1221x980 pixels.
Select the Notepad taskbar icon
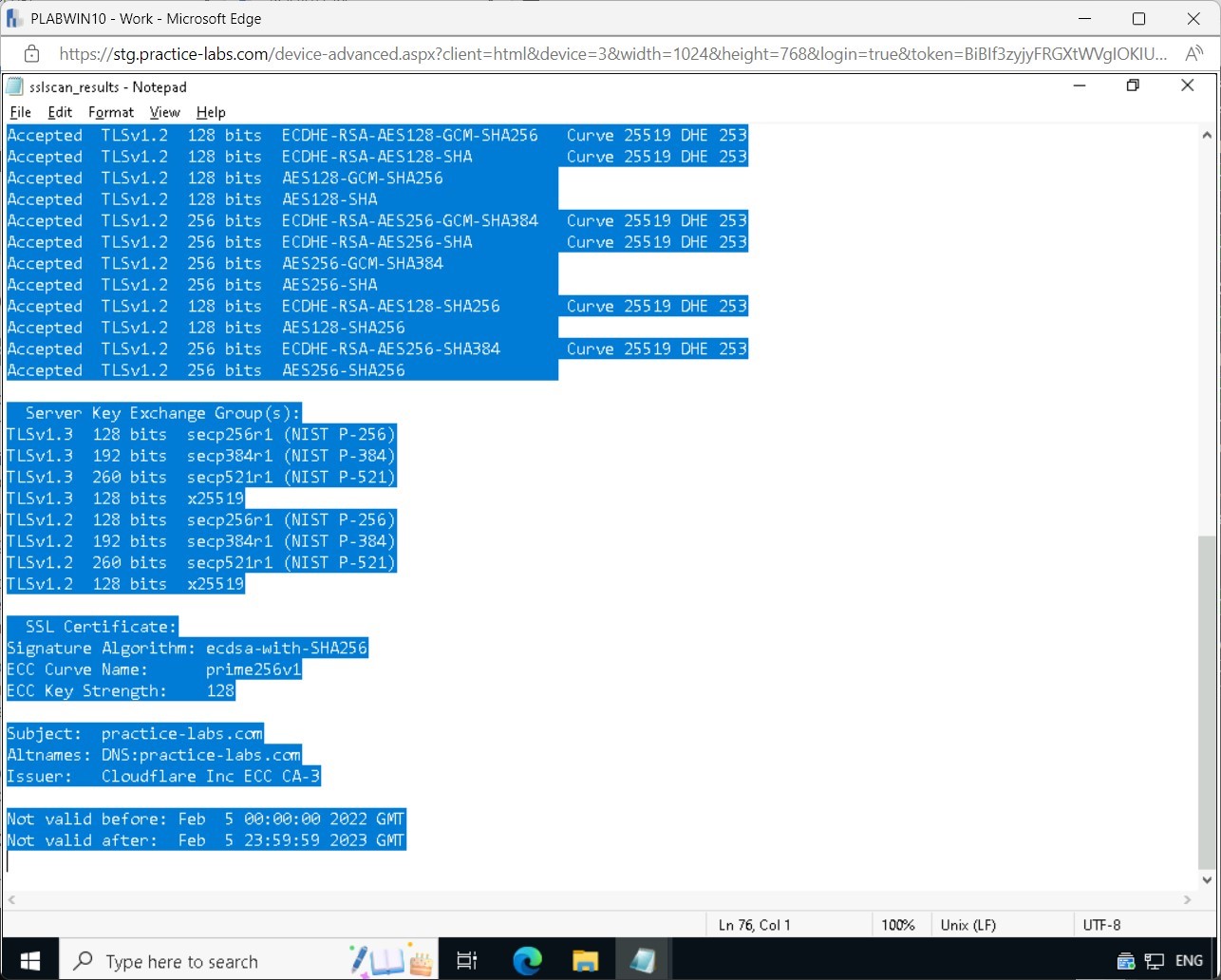click(643, 961)
